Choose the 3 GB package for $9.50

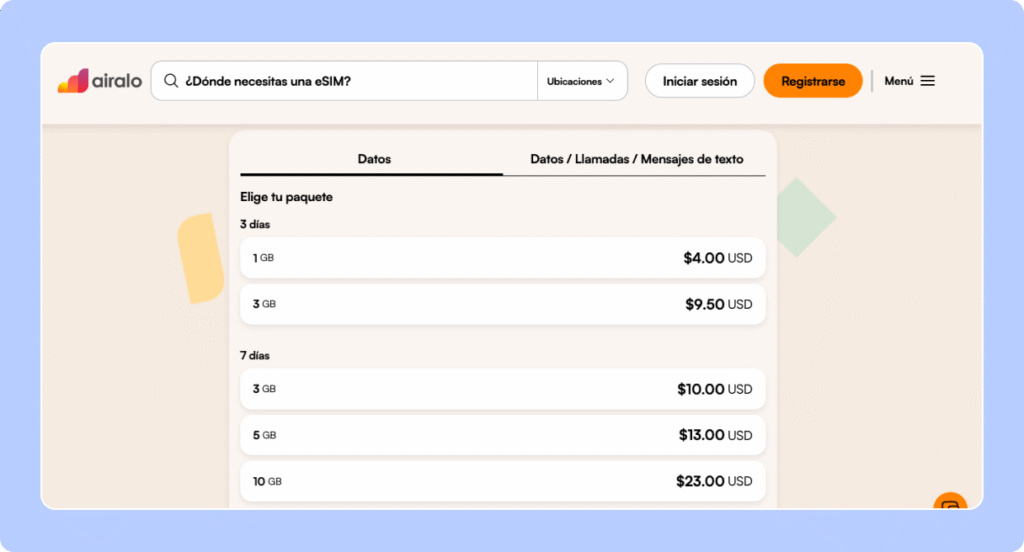[502, 304]
